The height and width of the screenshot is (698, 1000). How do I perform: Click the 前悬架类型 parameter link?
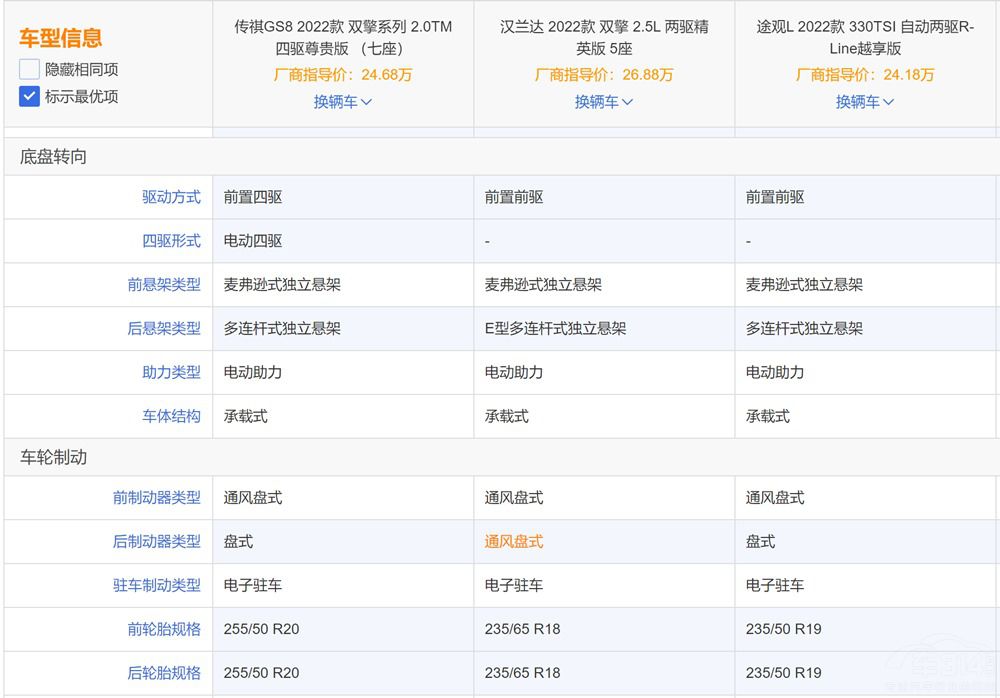click(x=164, y=285)
